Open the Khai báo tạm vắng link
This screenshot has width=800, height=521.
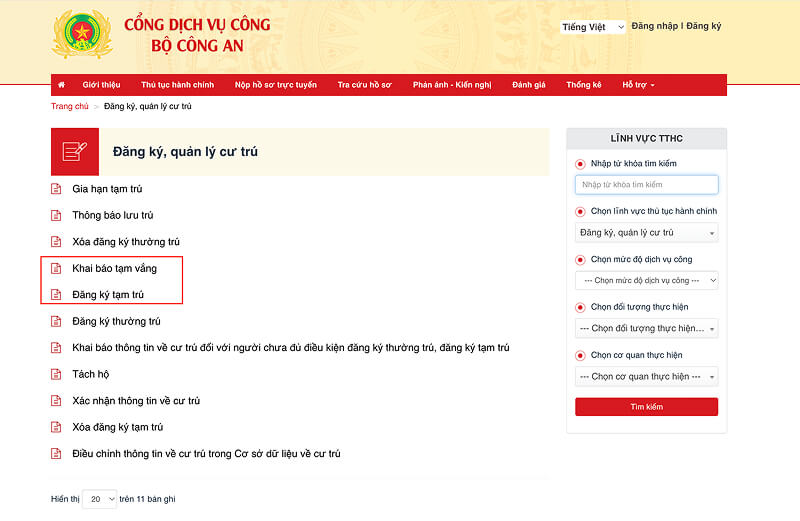tap(114, 268)
